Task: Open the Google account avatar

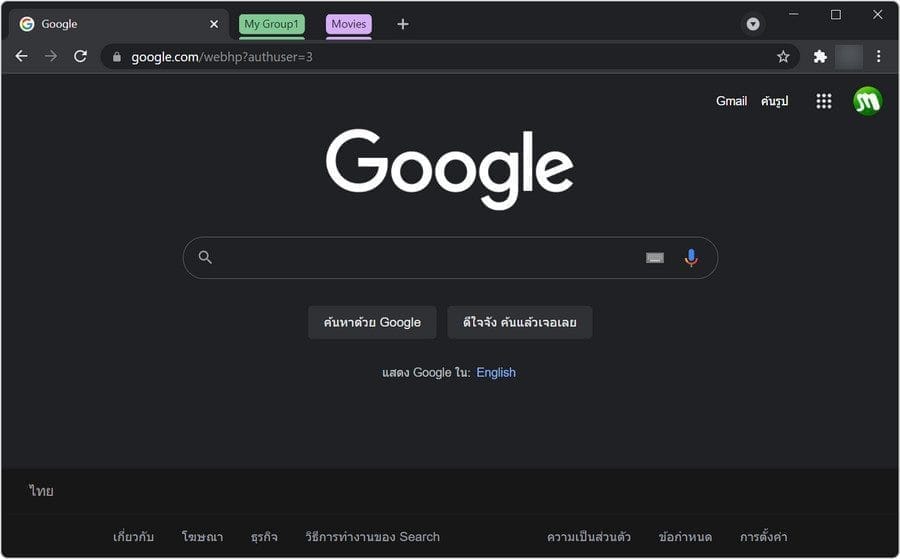Action: click(867, 101)
